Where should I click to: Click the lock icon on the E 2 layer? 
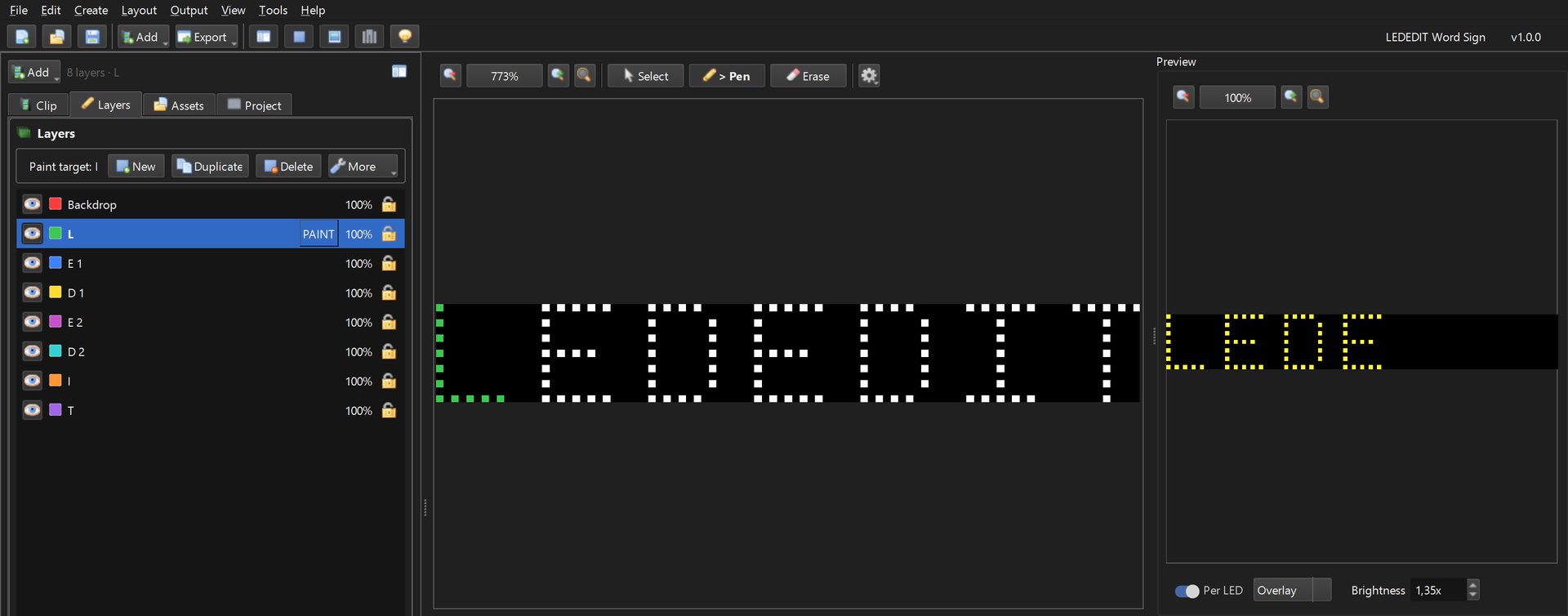389,322
